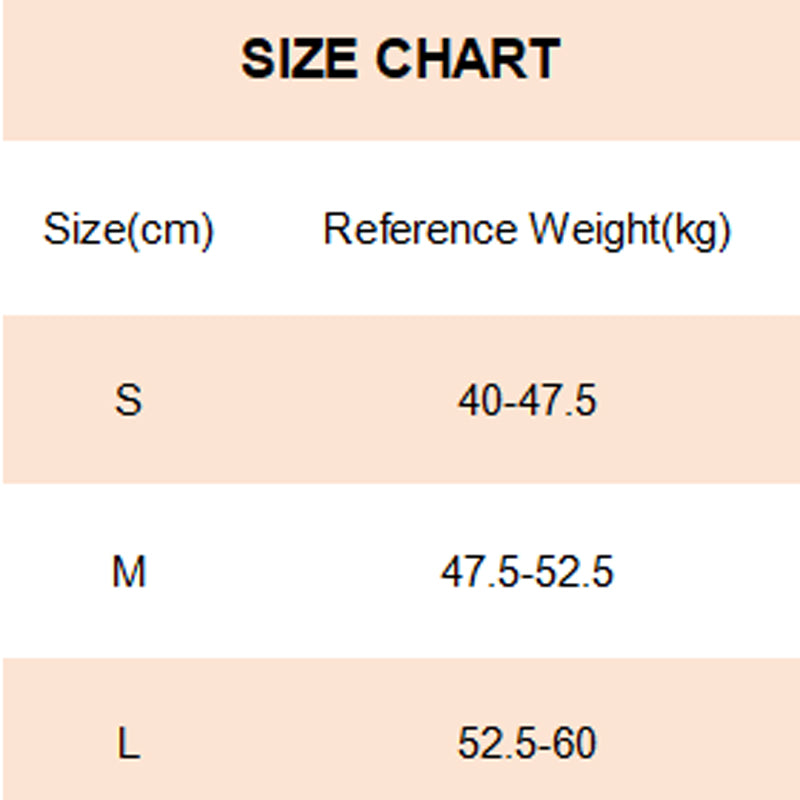Viewport: 800px width, 800px height.
Task: Click "Weight(kg)" in the header row
Action: point(630,231)
